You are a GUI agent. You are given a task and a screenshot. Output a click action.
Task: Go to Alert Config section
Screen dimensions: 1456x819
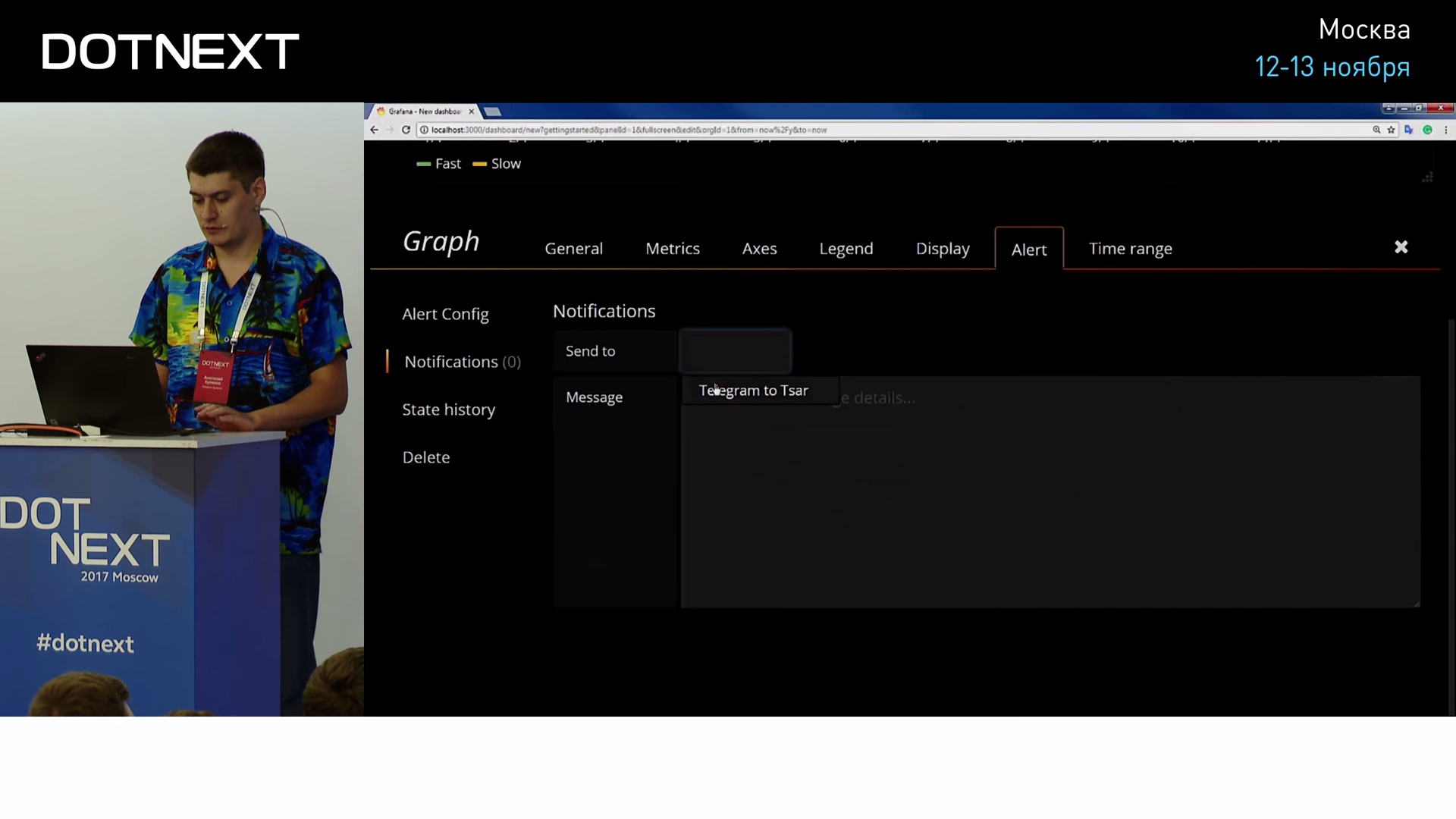[x=445, y=314]
